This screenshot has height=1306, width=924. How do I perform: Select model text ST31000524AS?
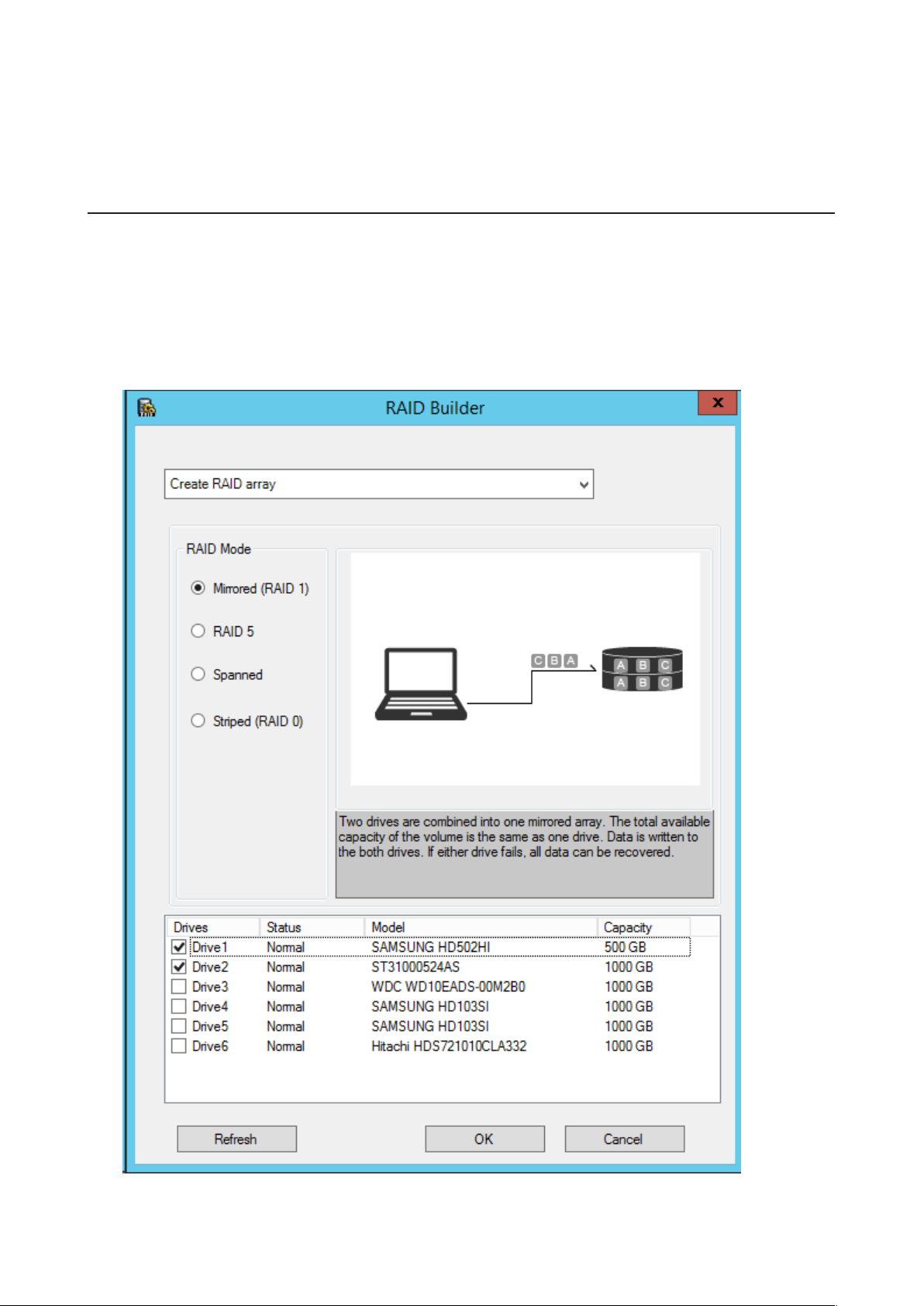coord(415,967)
